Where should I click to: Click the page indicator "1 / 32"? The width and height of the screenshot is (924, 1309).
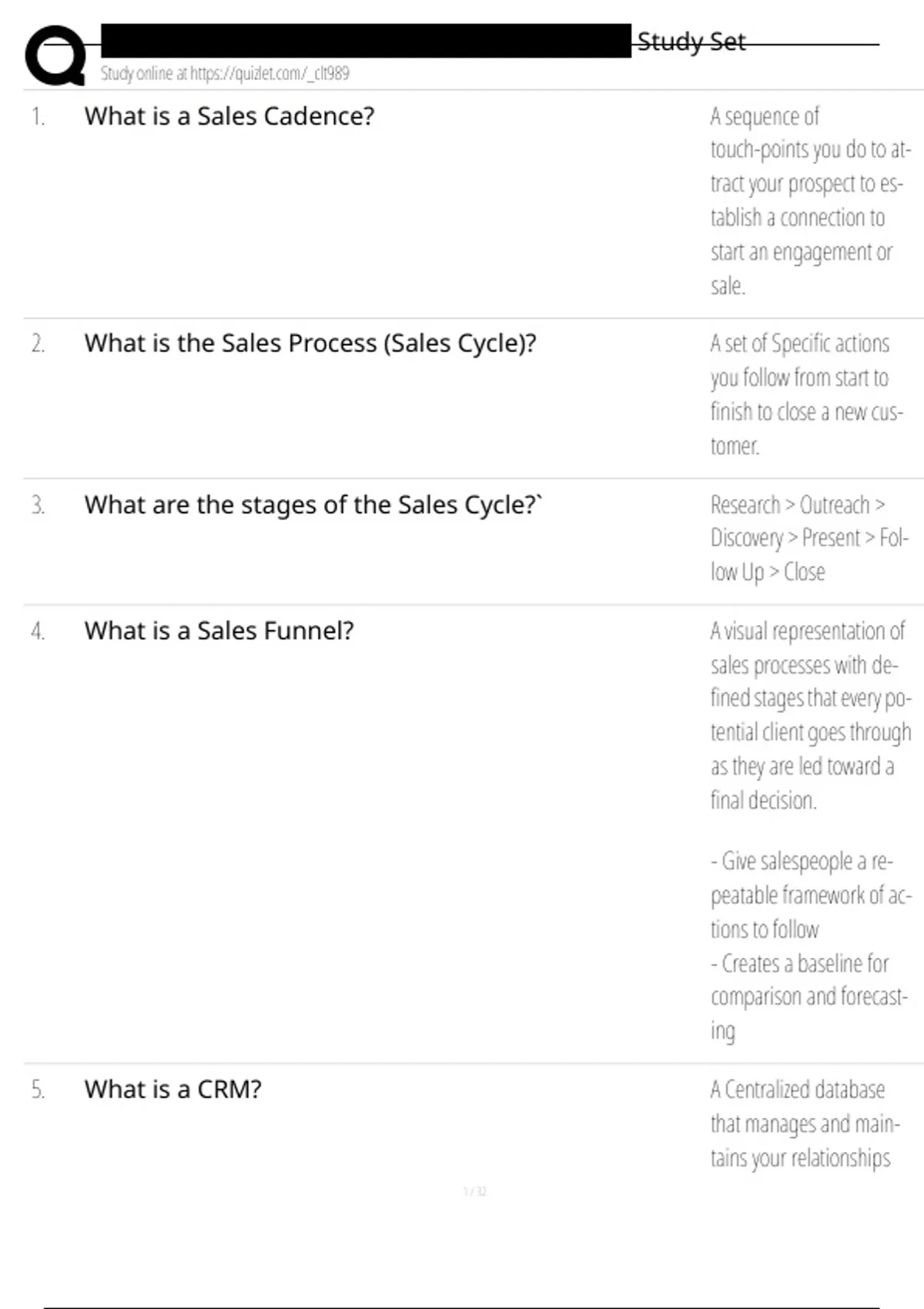pos(474,1191)
